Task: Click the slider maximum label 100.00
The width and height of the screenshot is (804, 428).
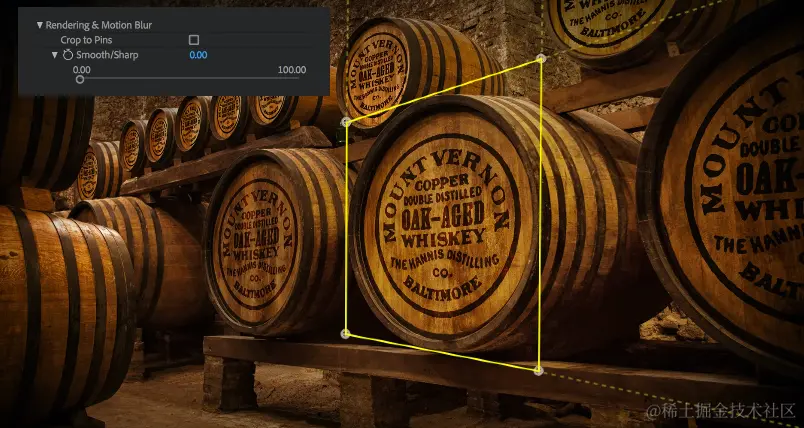Action: click(x=292, y=70)
